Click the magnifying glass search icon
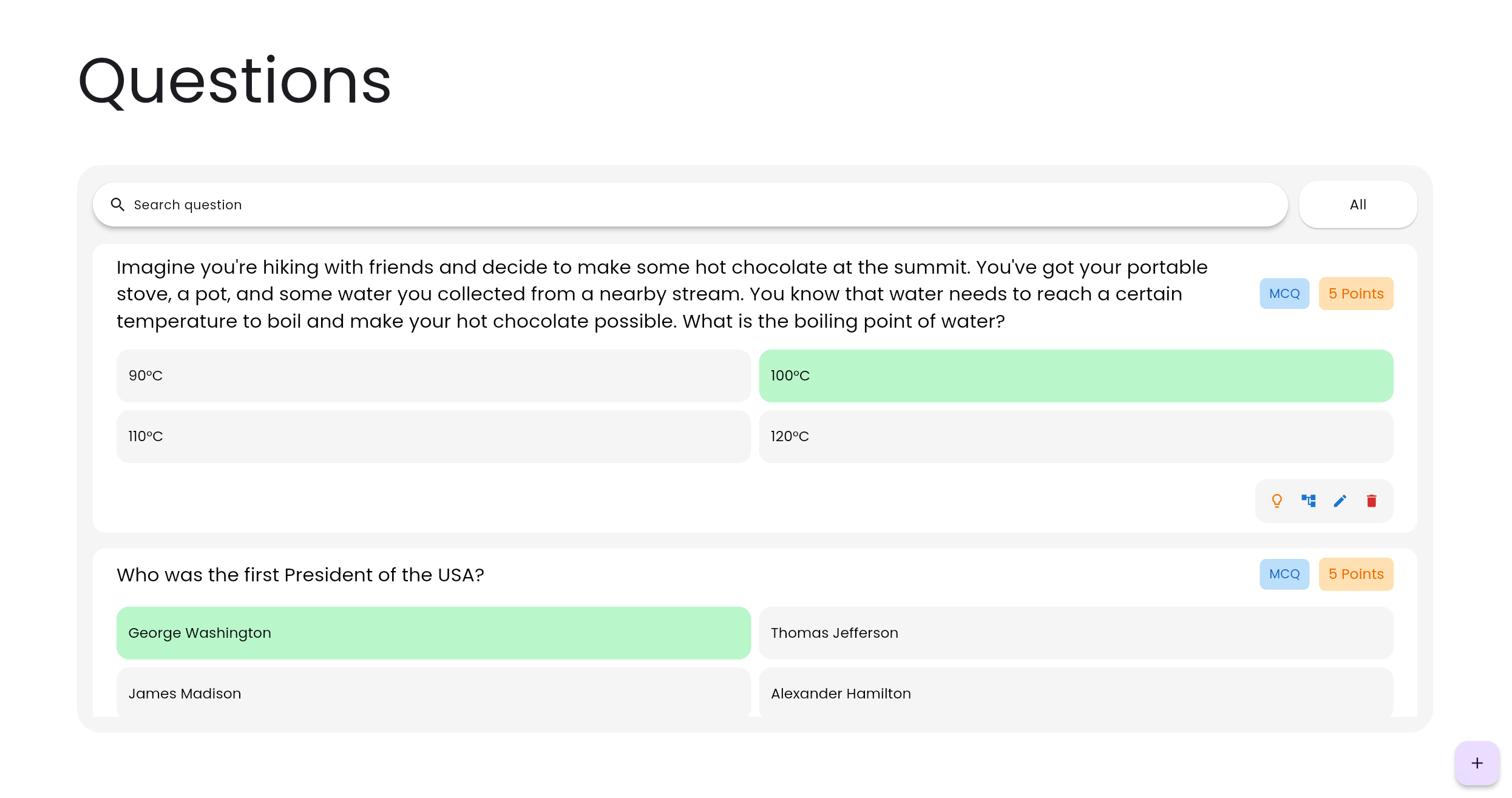The image size is (1512, 798). (x=118, y=205)
